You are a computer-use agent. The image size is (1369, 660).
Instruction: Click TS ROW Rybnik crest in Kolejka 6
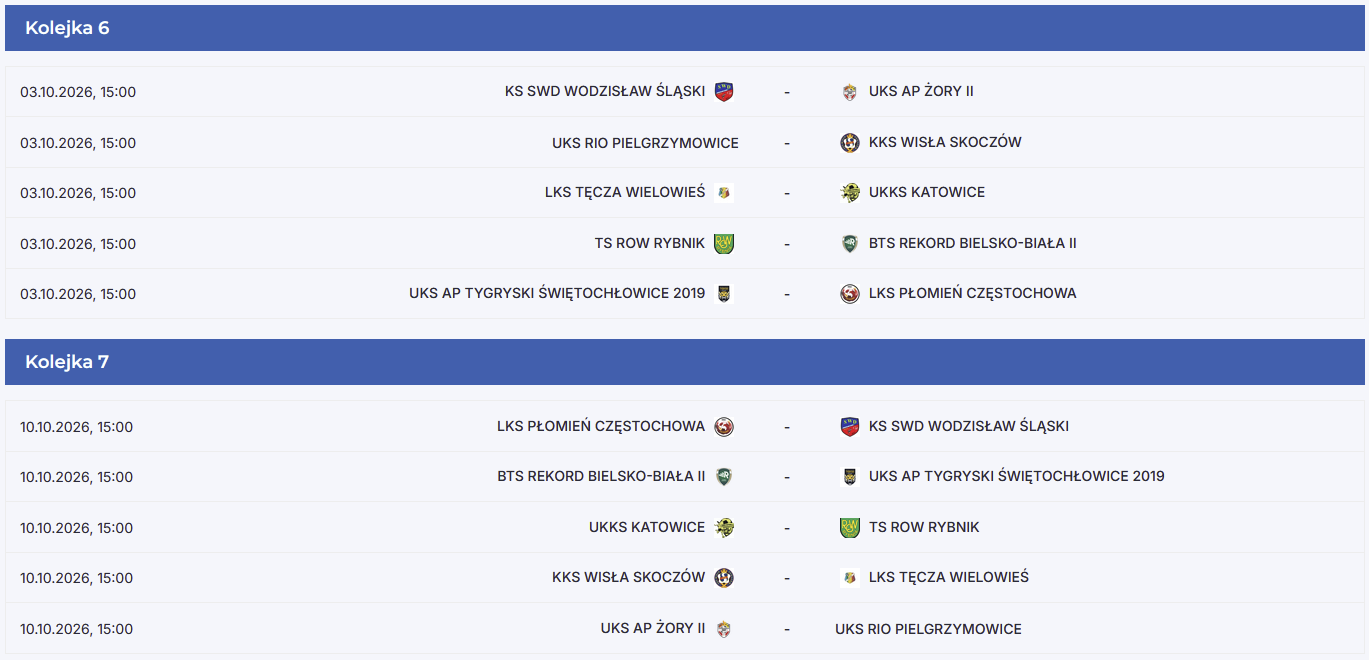point(724,243)
